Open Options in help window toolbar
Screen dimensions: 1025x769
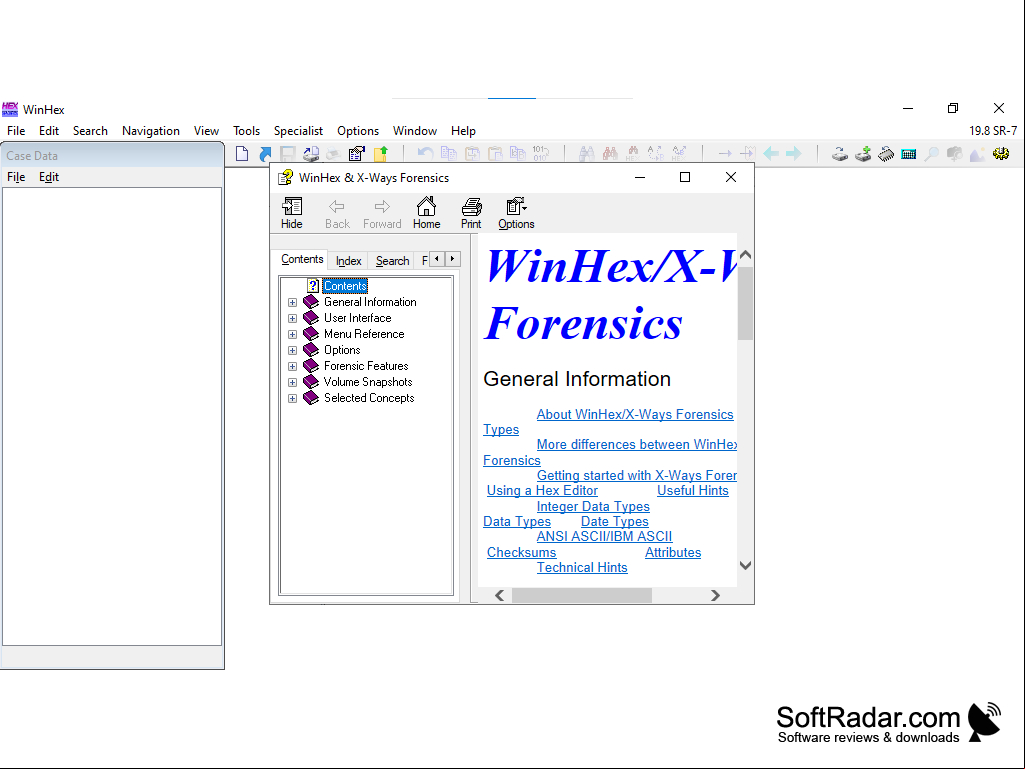(x=516, y=213)
